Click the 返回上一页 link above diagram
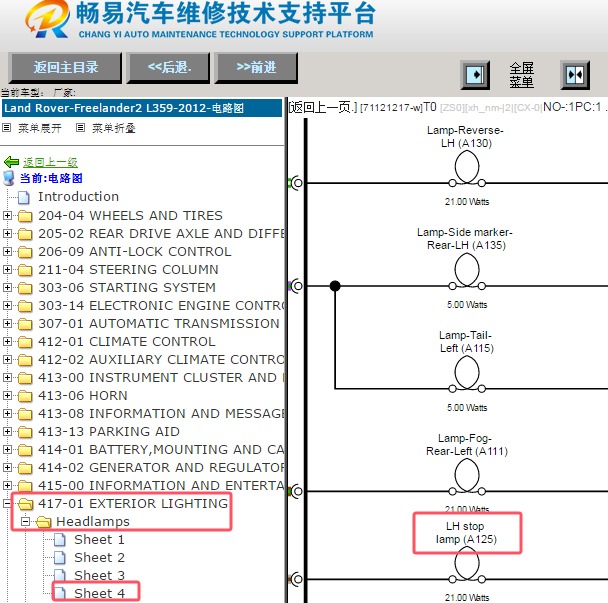Image resolution: width=608 pixels, height=603 pixels. [323, 107]
